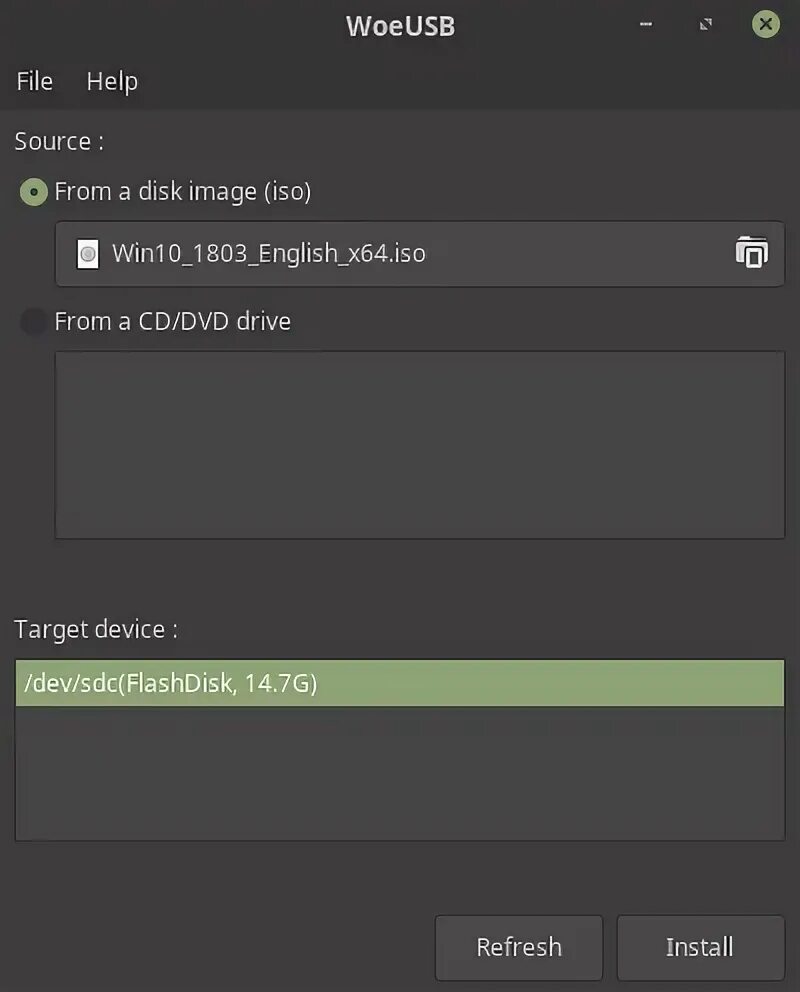
Task: Click the 'From a disk image (iso)' label text
Action: pyautogui.click(x=183, y=192)
